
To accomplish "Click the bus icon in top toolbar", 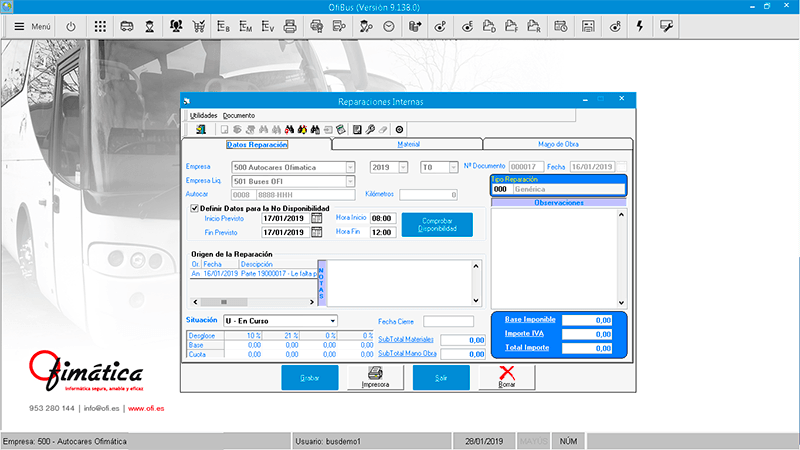I will pos(128,25).
